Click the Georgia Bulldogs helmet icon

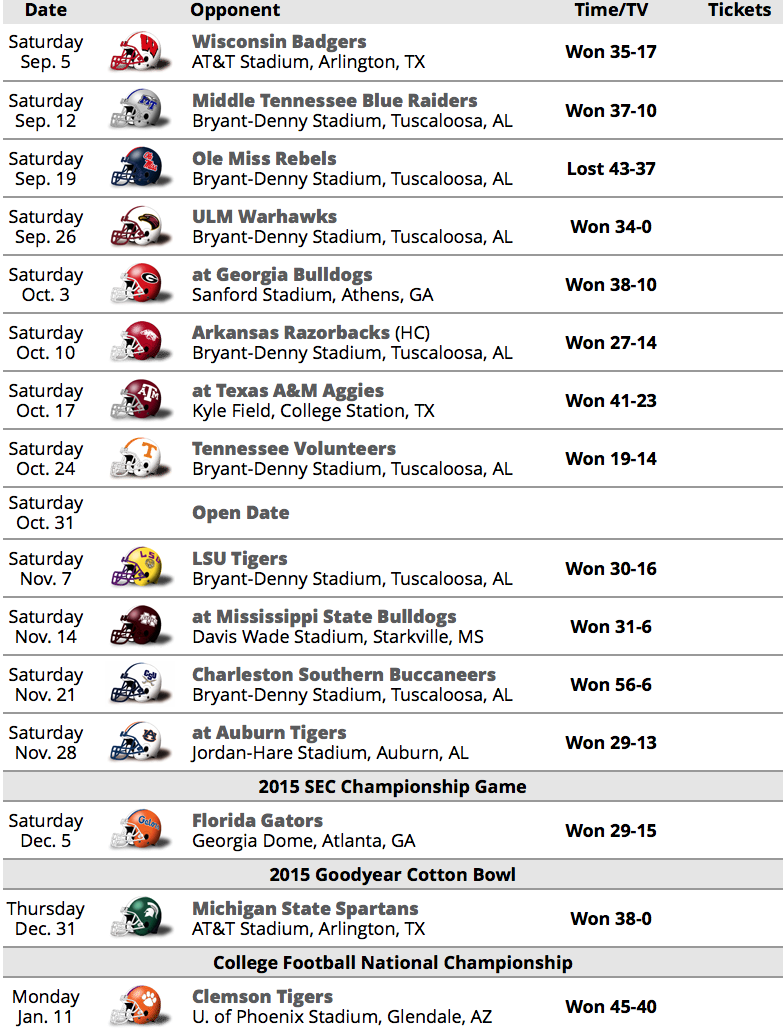tap(139, 284)
